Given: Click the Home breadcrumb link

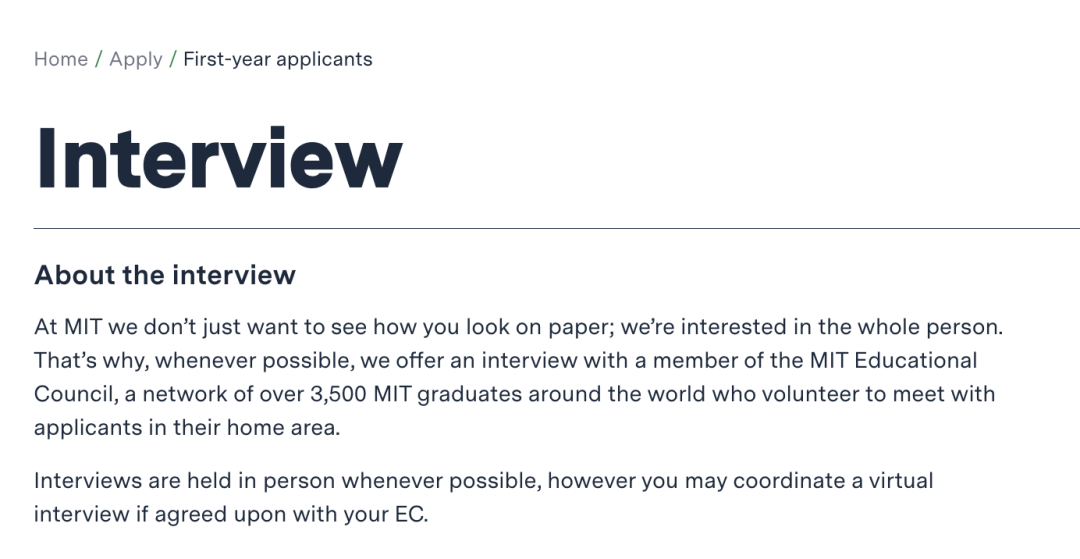Looking at the screenshot, I should pyautogui.click(x=61, y=59).
